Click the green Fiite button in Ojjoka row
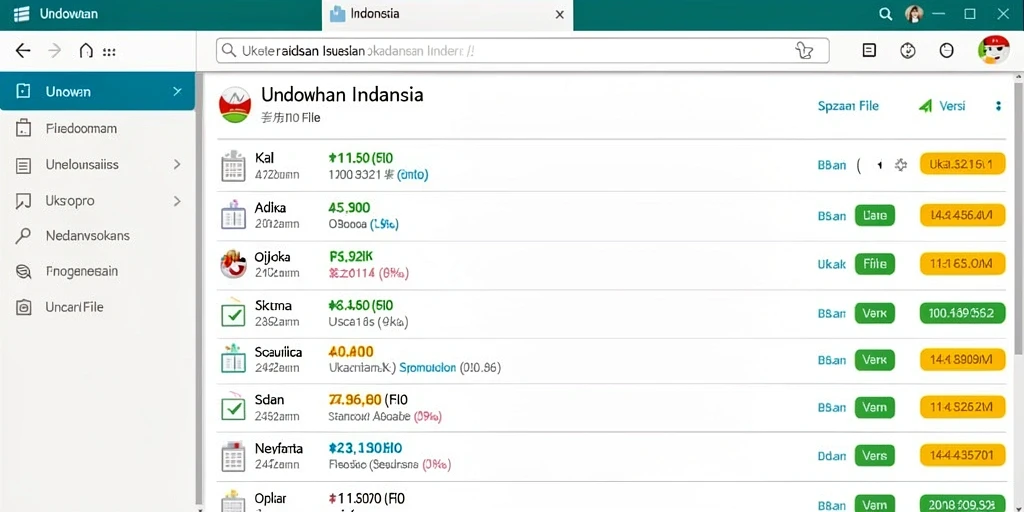The width and height of the screenshot is (1024, 512). tap(875, 264)
